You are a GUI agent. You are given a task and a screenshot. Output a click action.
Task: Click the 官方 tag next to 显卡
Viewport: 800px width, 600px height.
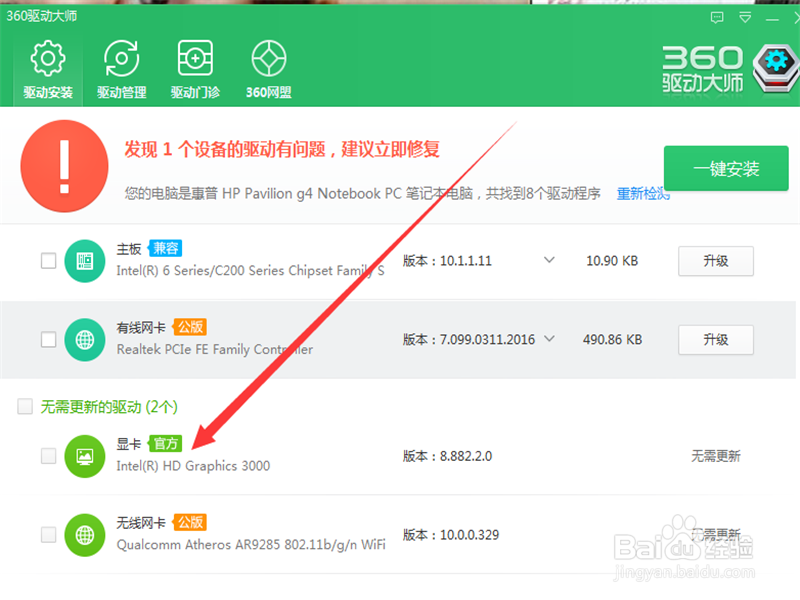[x=165, y=443]
